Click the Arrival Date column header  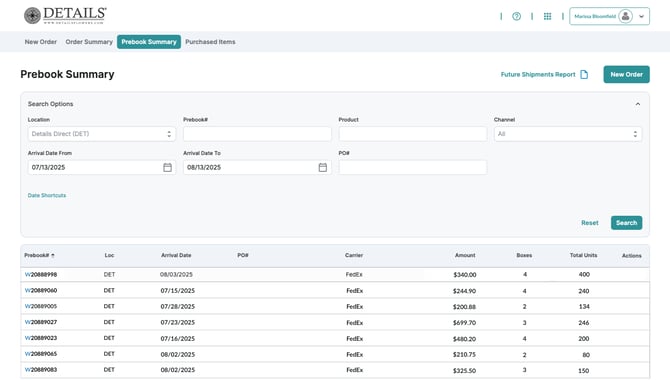pyautogui.click(x=176, y=255)
